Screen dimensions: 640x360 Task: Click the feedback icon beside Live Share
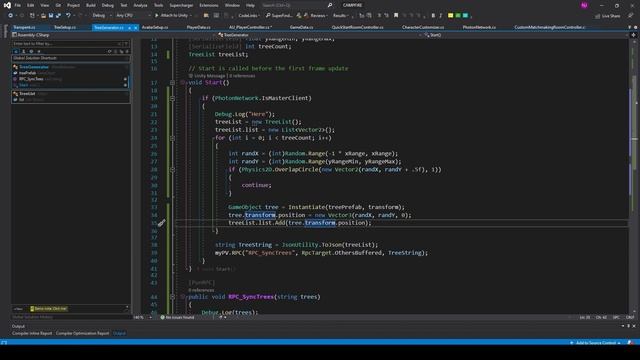pos(631,16)
